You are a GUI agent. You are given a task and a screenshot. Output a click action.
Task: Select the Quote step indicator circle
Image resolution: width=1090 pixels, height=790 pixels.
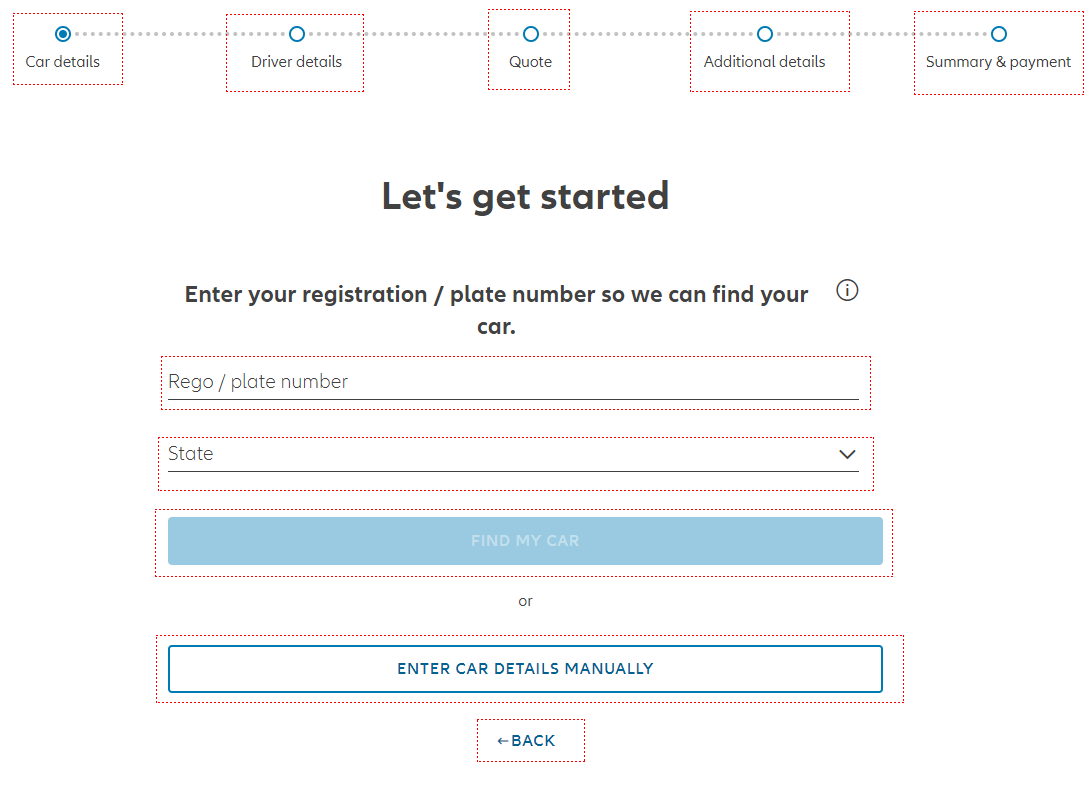pyautogui.click(x=529, y=33)
